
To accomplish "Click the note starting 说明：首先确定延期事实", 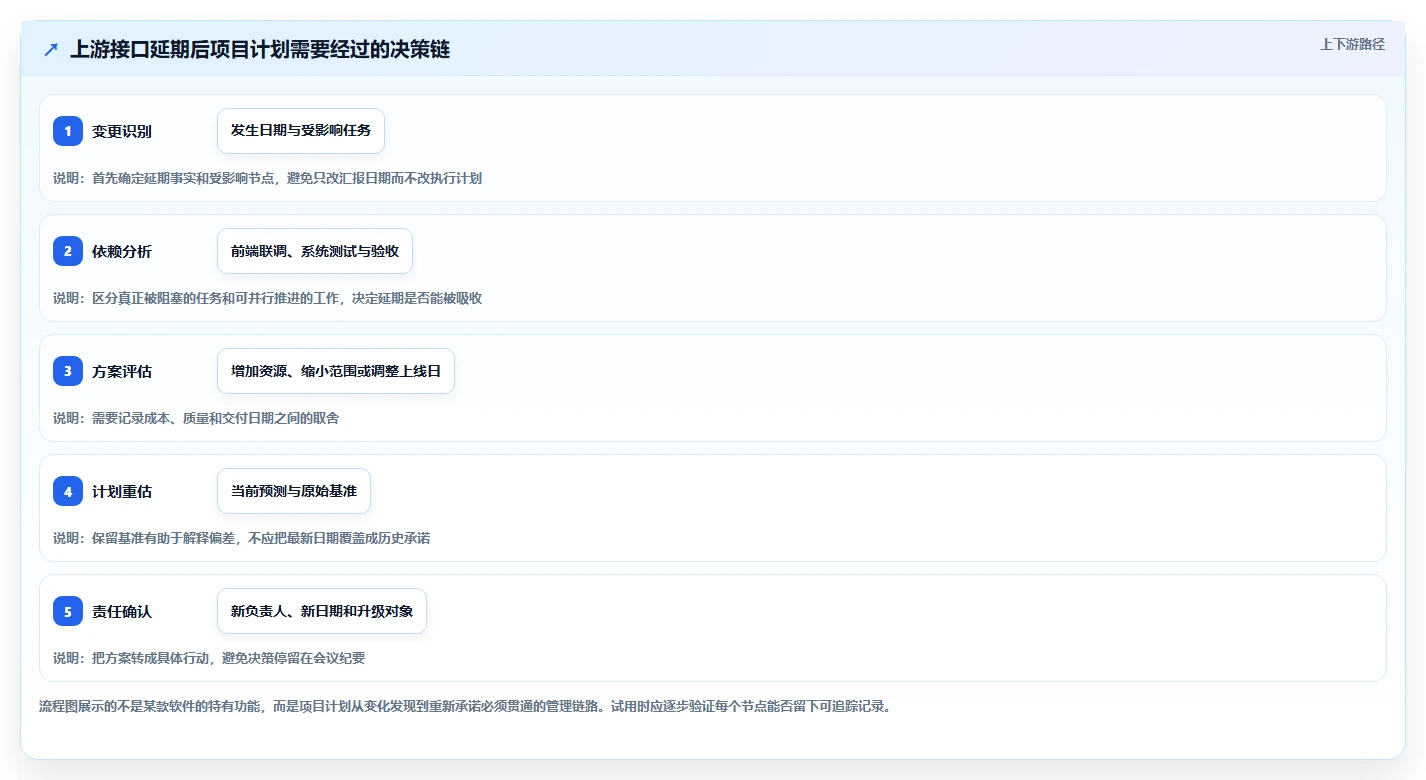I will 268,178.
